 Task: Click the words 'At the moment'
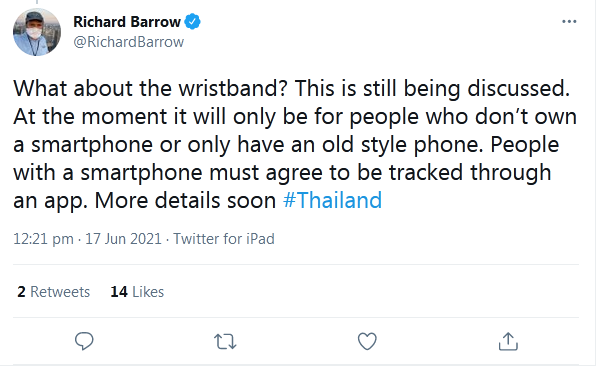[90, 116]
